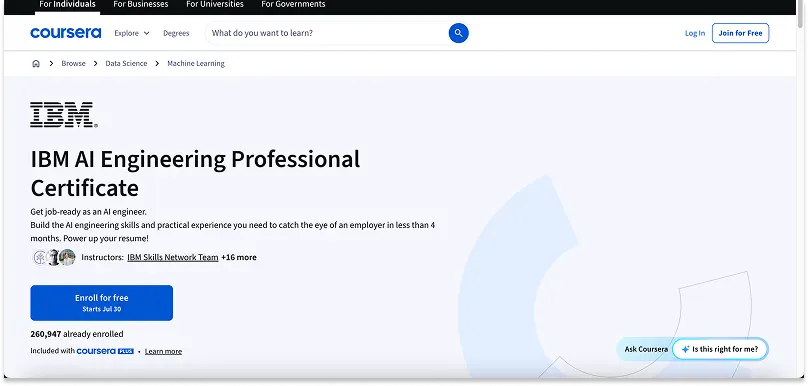Expand the Explore dropdown

tap(132, 33)
